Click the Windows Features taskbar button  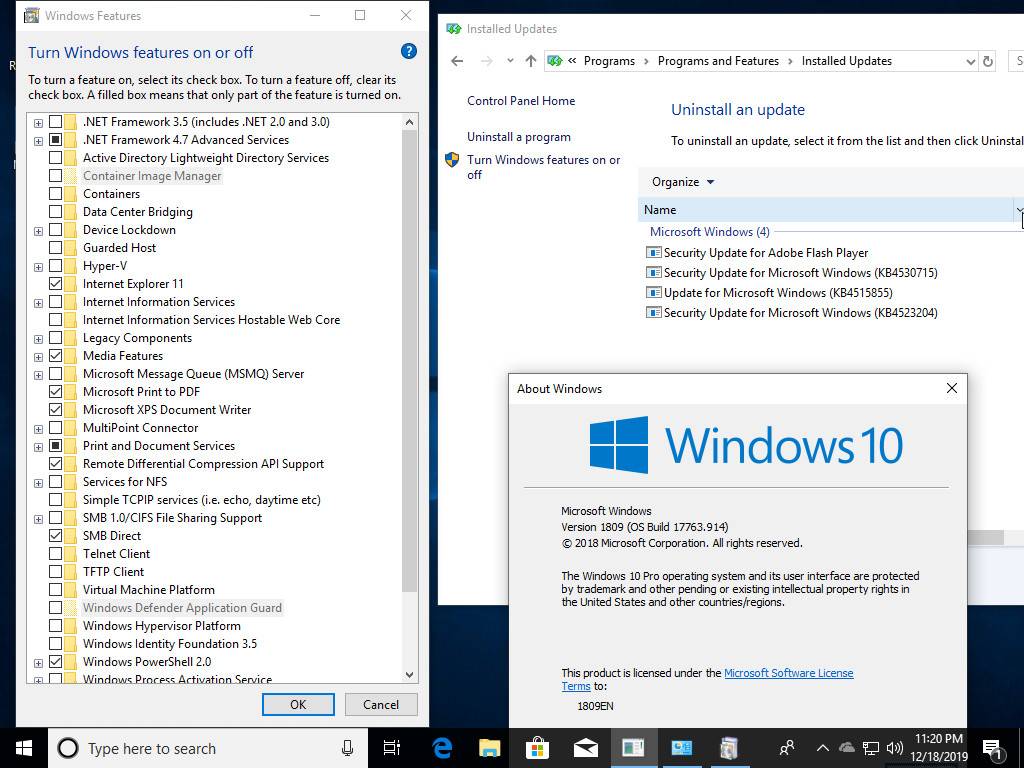tap(729, 748)
